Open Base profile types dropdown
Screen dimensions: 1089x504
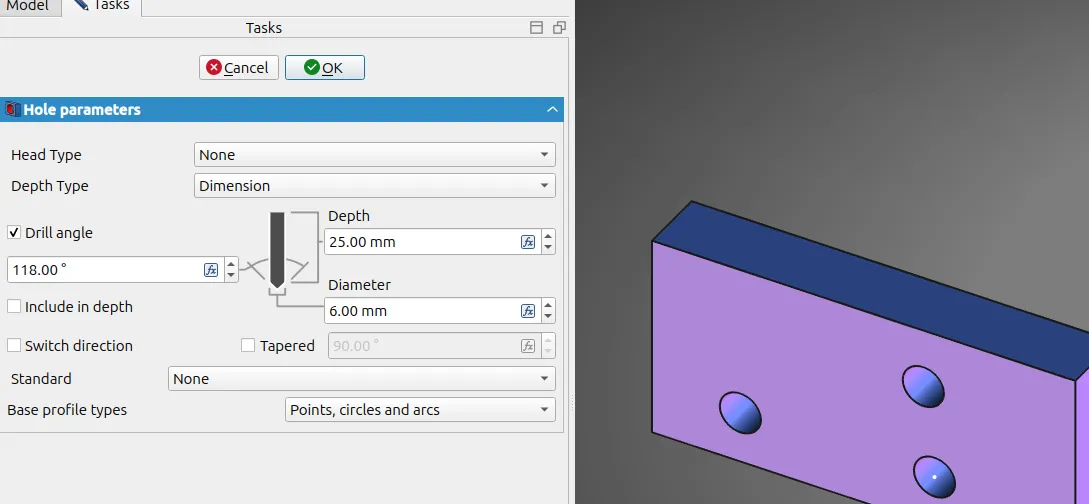pos(420,410)
